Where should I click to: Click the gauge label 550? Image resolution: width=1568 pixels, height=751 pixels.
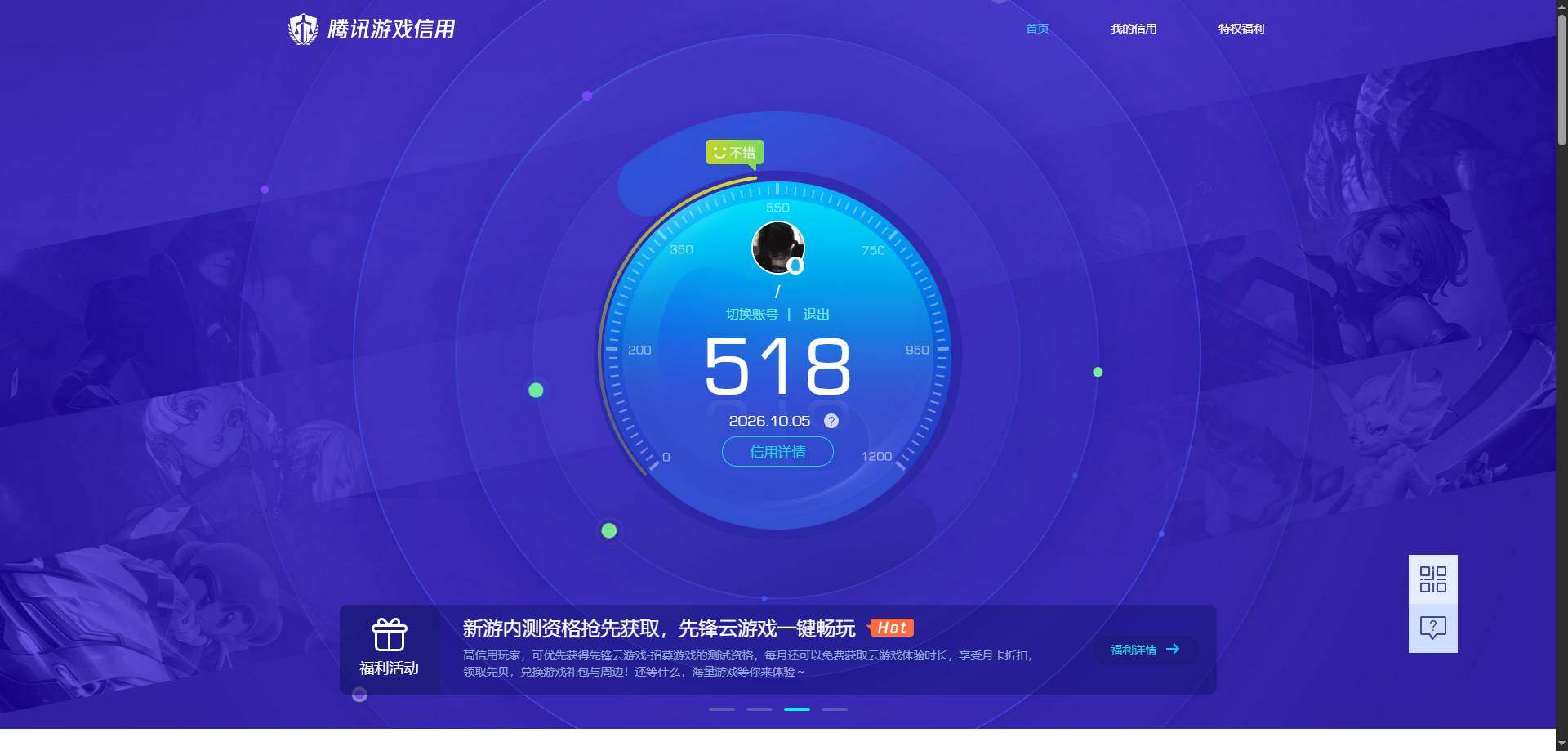coord(777,208)
